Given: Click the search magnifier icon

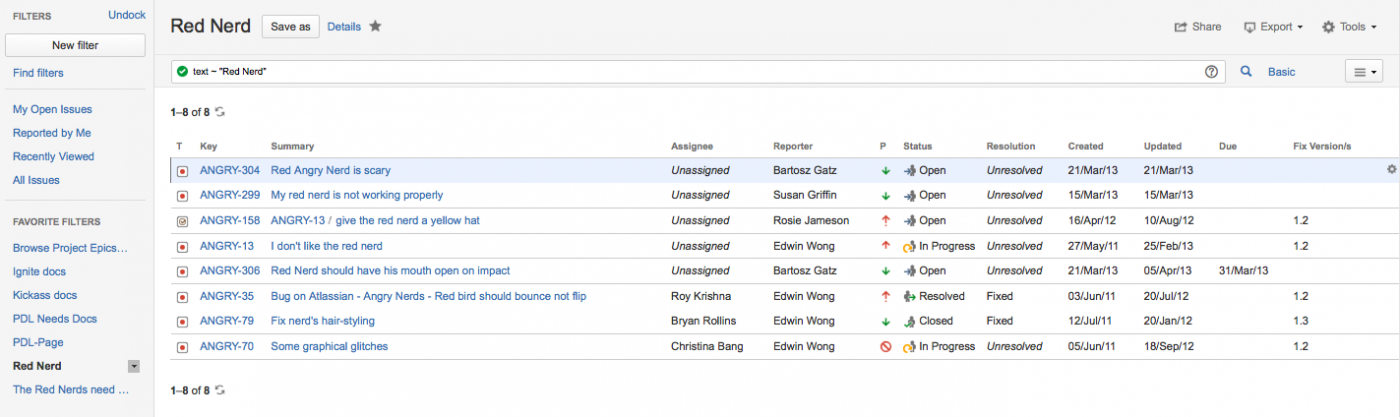Looking at the screenshot, I should tap(1246, 72).
